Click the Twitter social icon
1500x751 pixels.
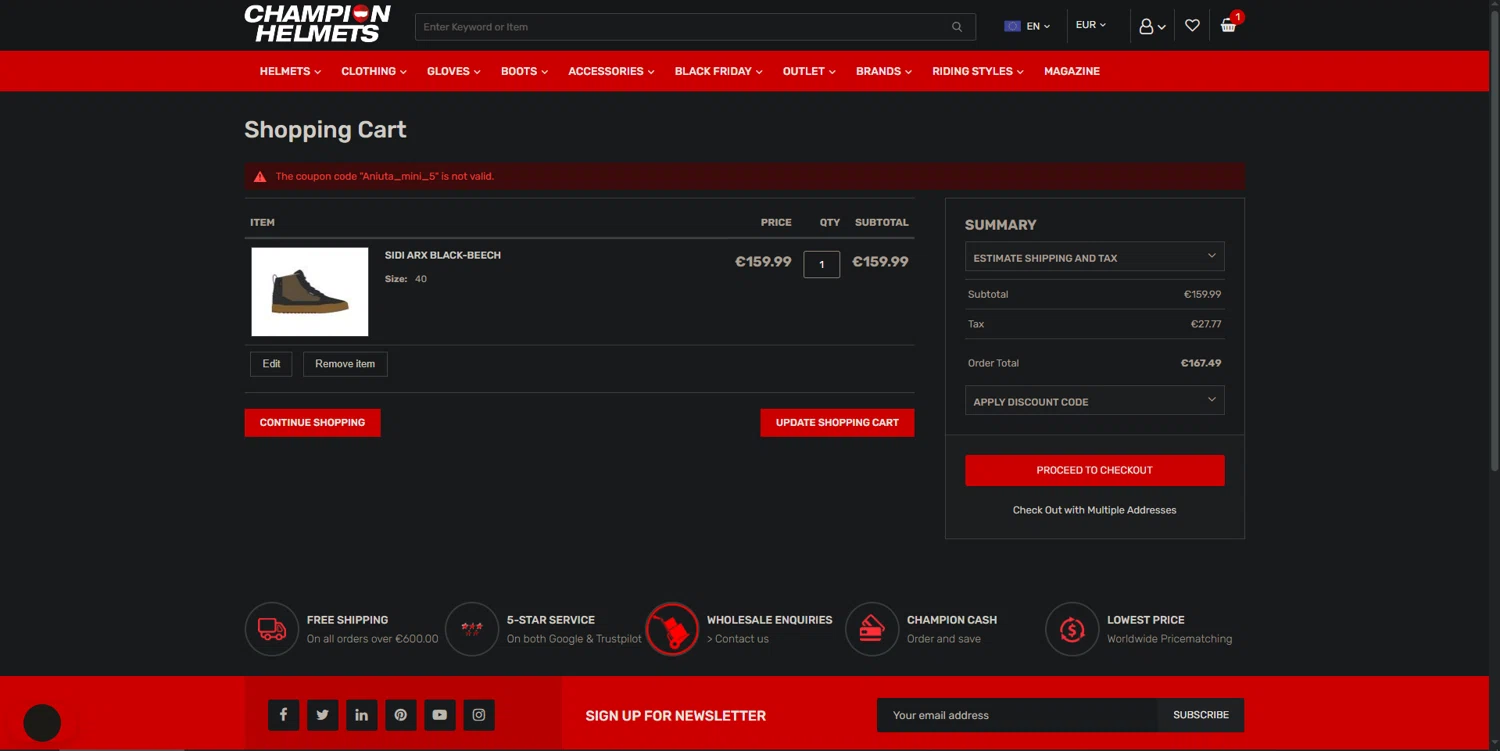tap(322, 715)
